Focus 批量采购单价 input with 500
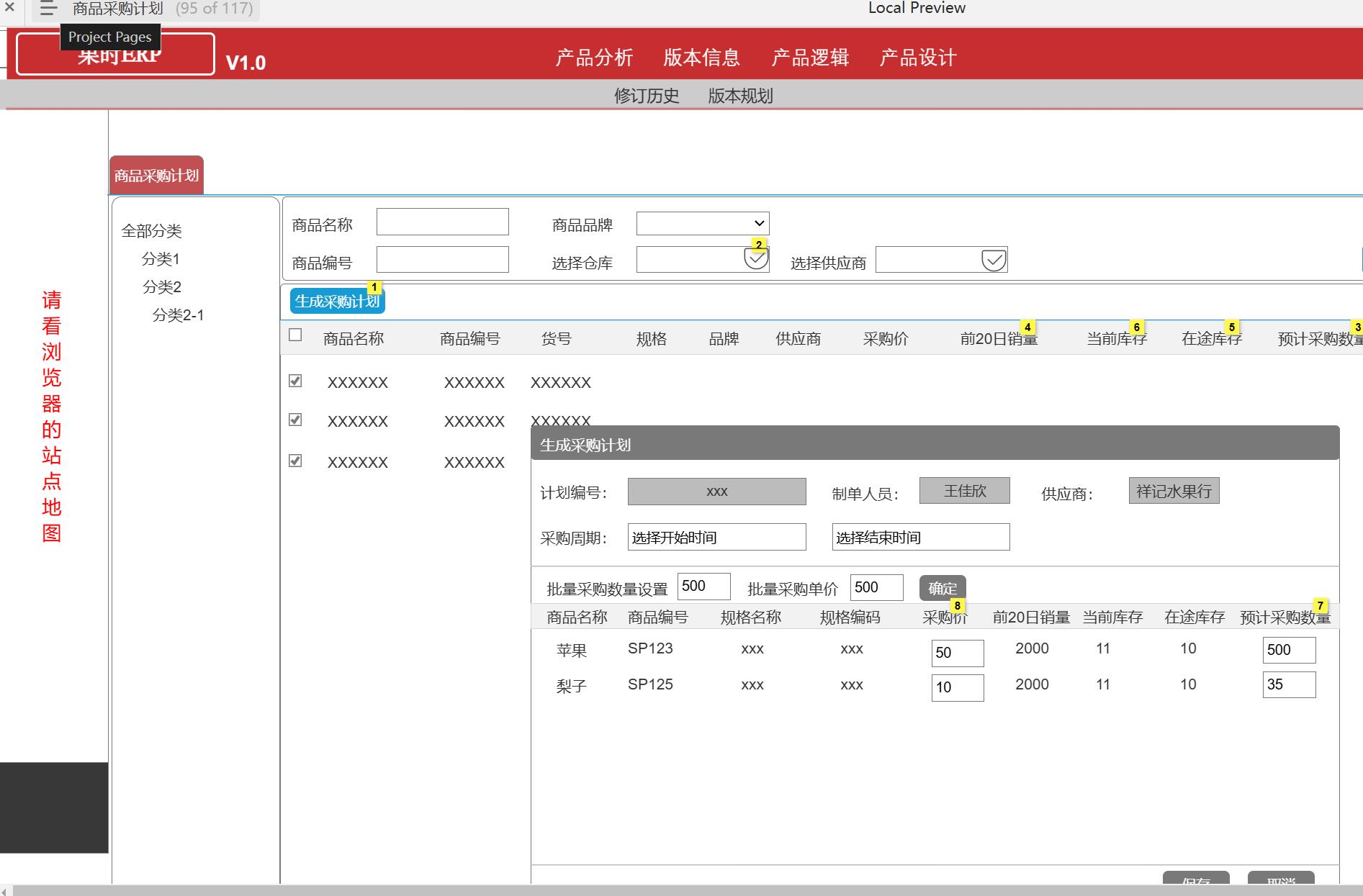1363x896 pixels. pyautogui.click(x=877, y=587)
